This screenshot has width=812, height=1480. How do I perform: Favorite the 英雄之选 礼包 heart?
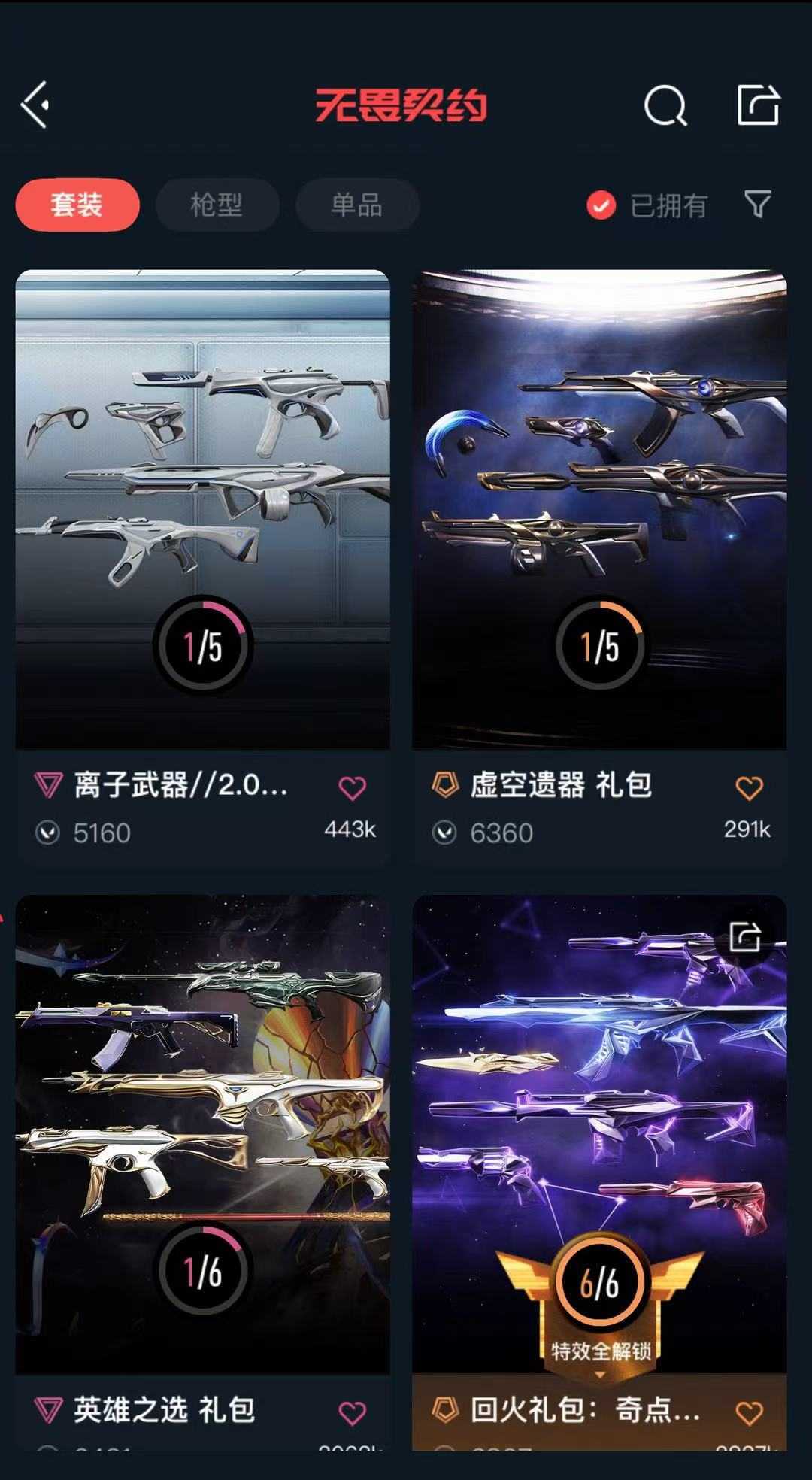[x=352, y=1412]
